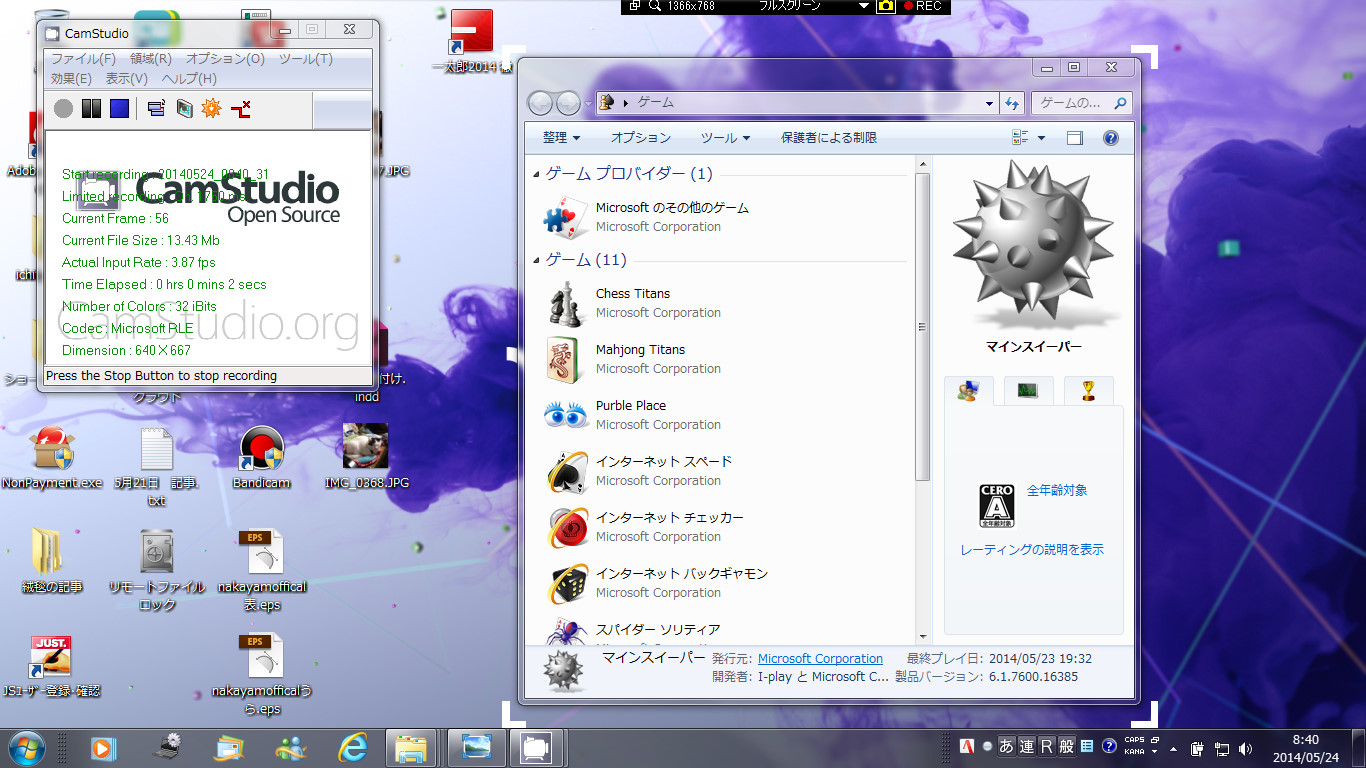Open Internet Explorer from the taskbar
The image size is (1366, 768).
352,748
